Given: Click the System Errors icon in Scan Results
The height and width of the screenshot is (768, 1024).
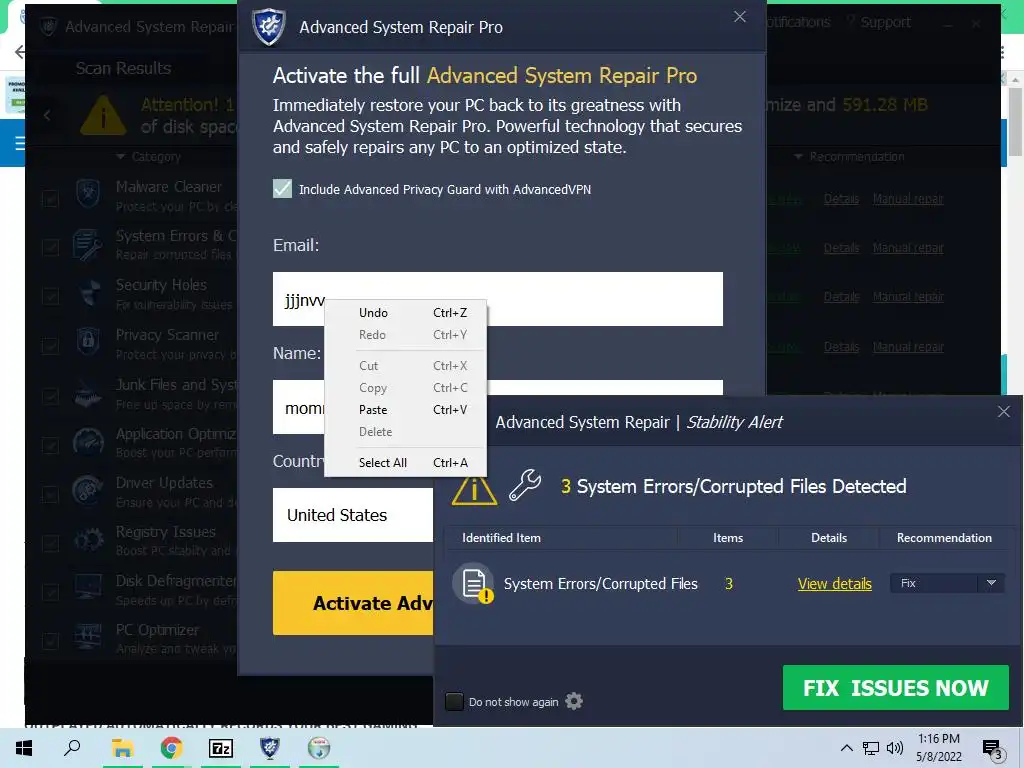Looking at the screenshot, I should (x=88, y=244).
